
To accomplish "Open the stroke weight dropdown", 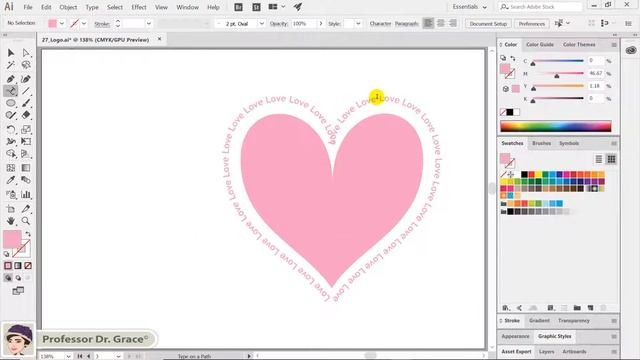I will [149, 24].
